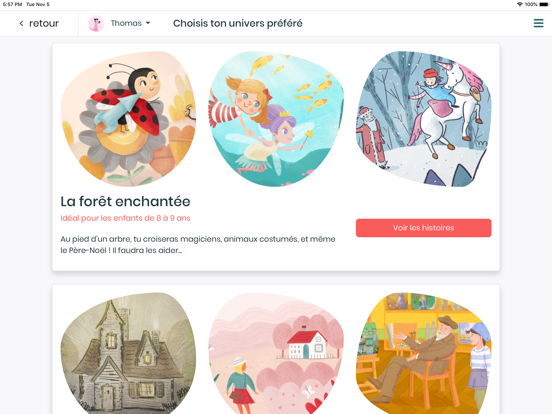552x414 pixels.
Task: Tap Thomas's pink avatar icon
Action: [96, 23]
